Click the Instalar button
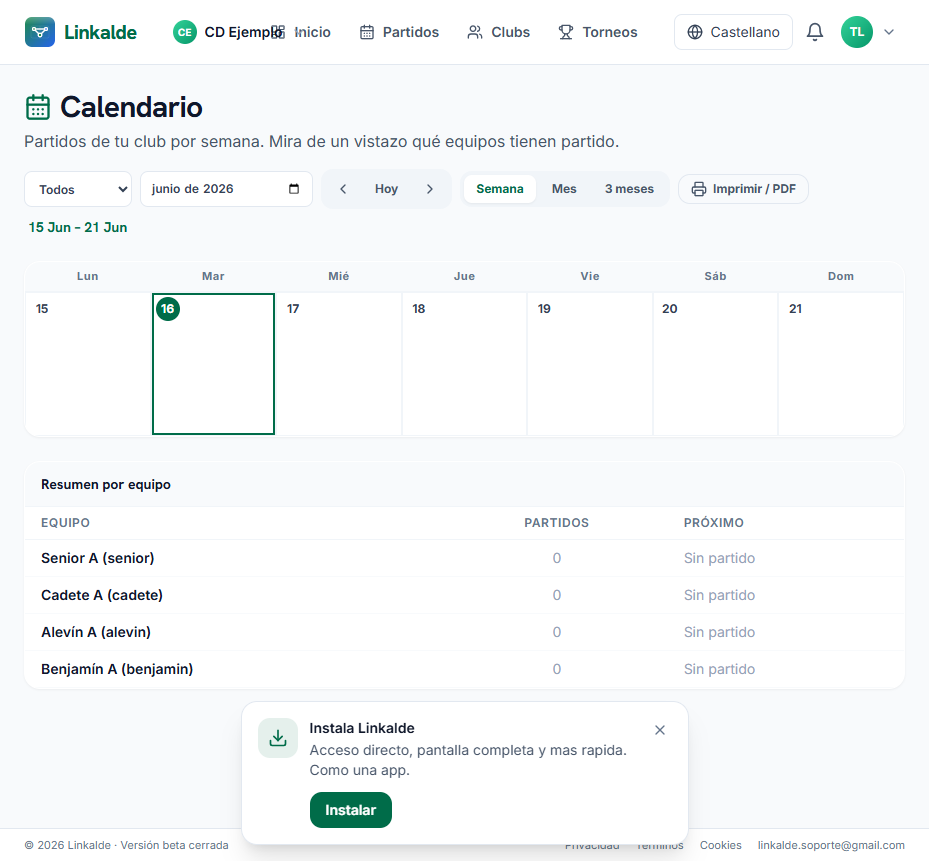 click(351, 810)
